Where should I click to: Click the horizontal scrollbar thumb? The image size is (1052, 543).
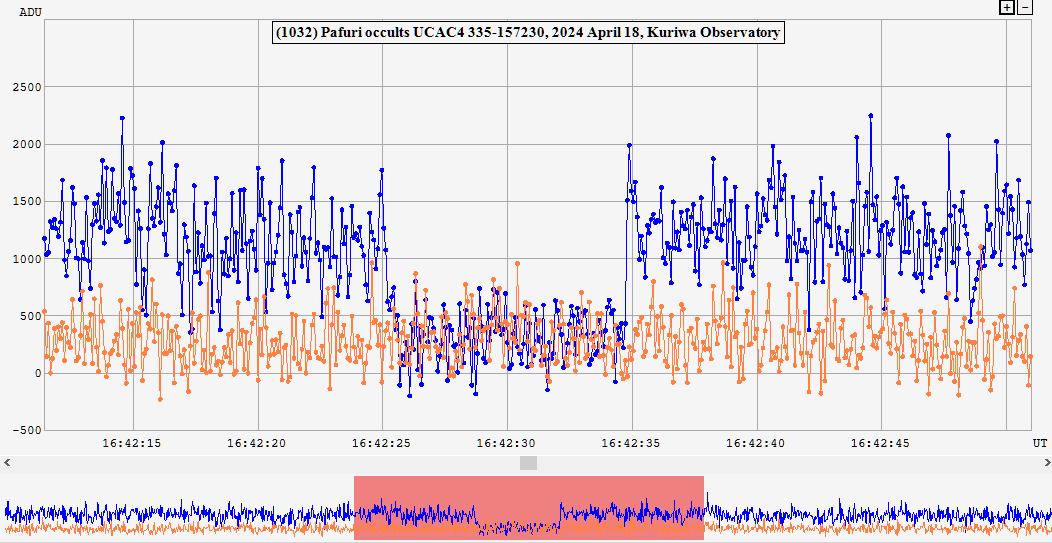click(529, 463)
